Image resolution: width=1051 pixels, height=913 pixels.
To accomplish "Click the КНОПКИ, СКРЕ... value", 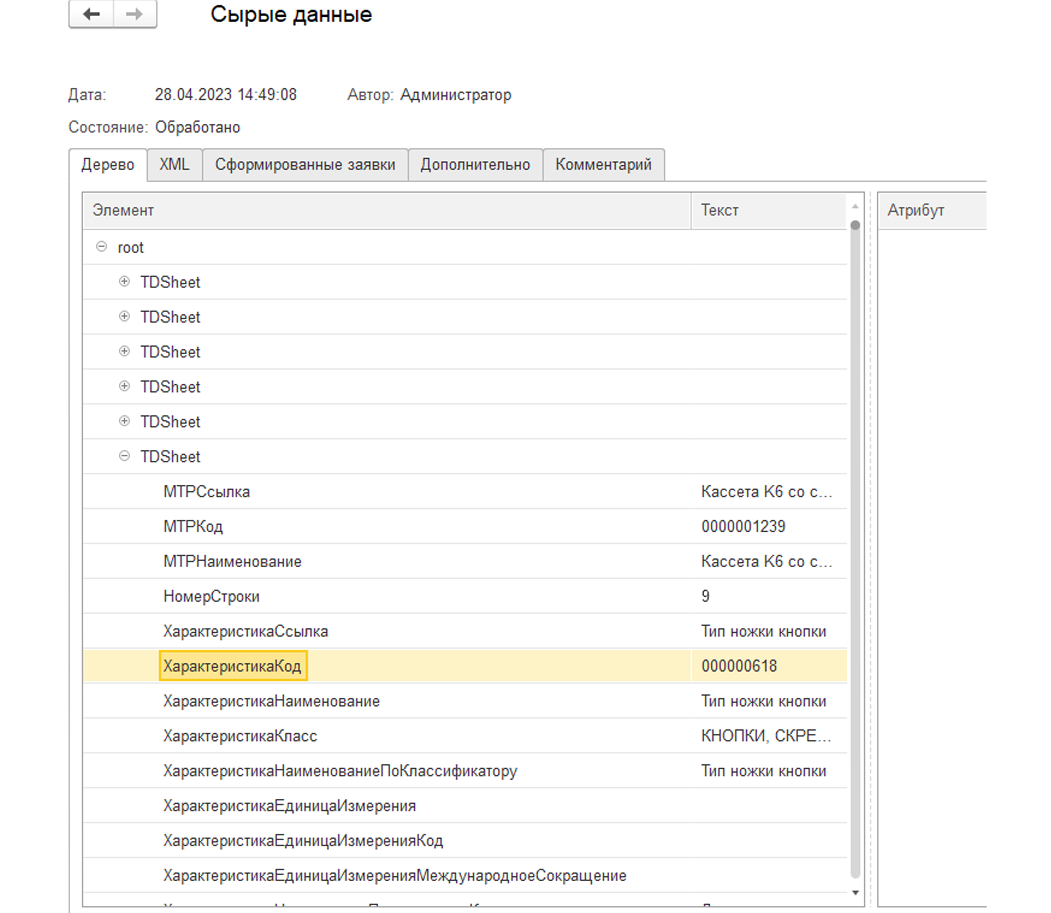I will coord(765,735).
